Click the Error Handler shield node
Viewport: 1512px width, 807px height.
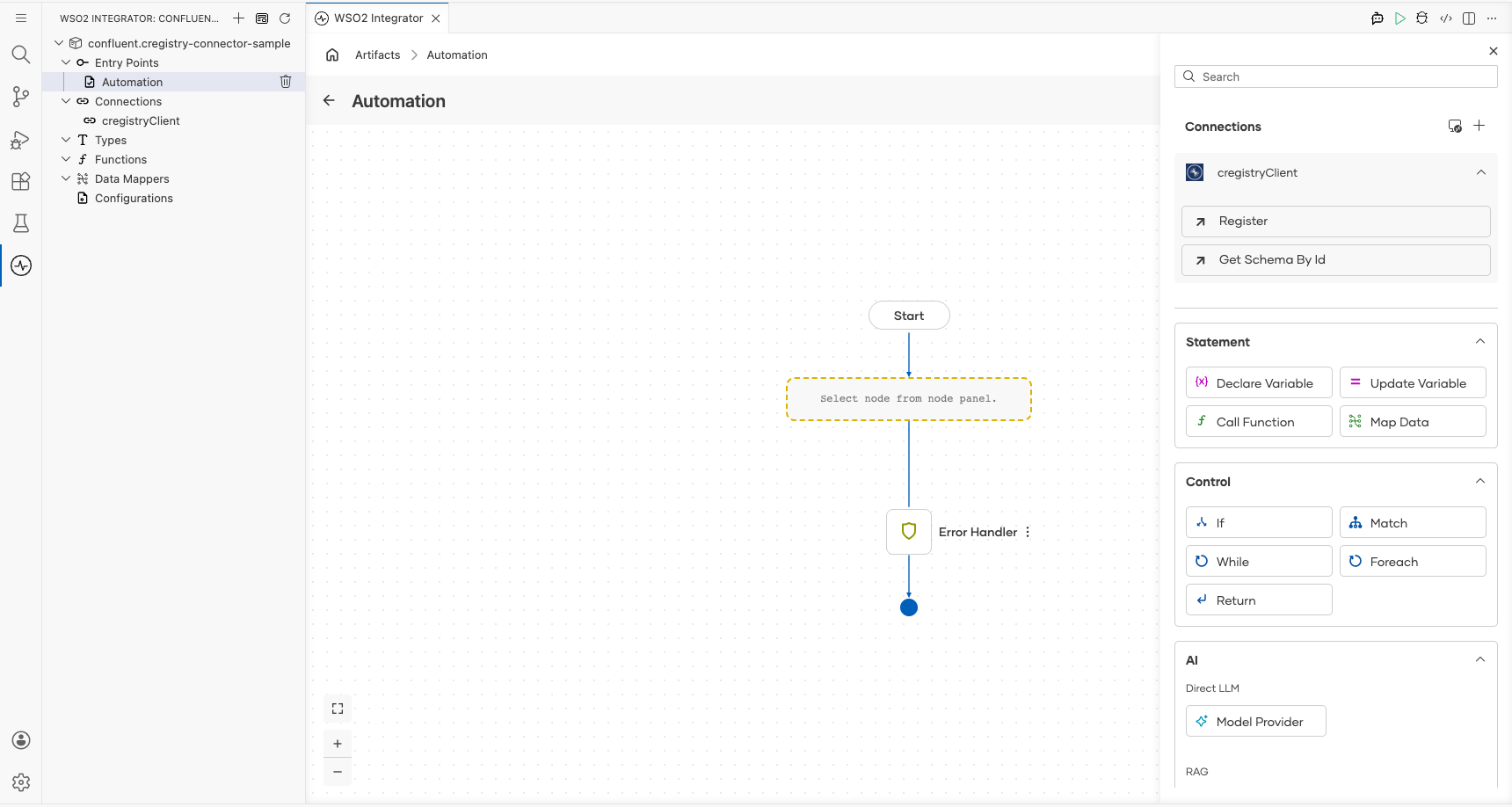[909, 531]
